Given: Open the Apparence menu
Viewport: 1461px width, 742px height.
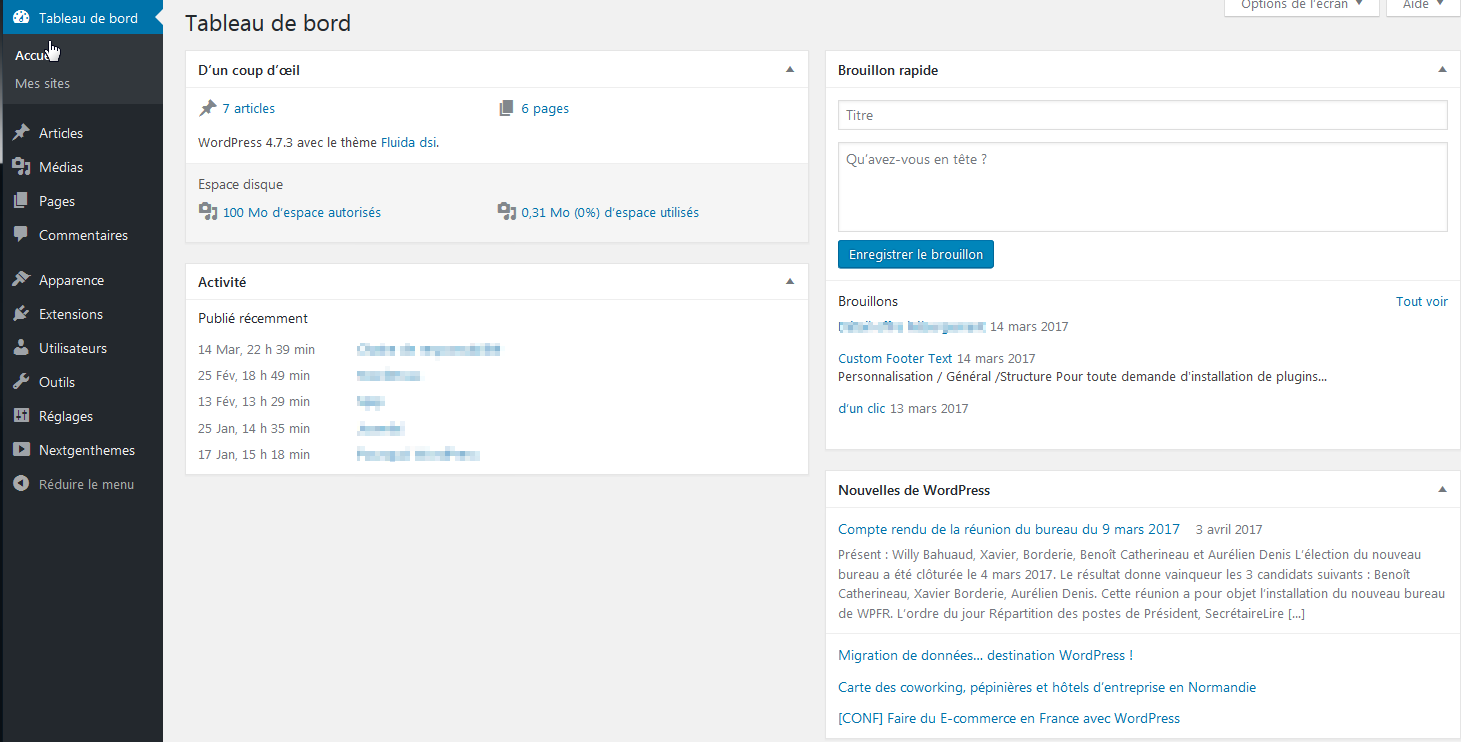Looking at the screenshot, I should coord(81,280).
